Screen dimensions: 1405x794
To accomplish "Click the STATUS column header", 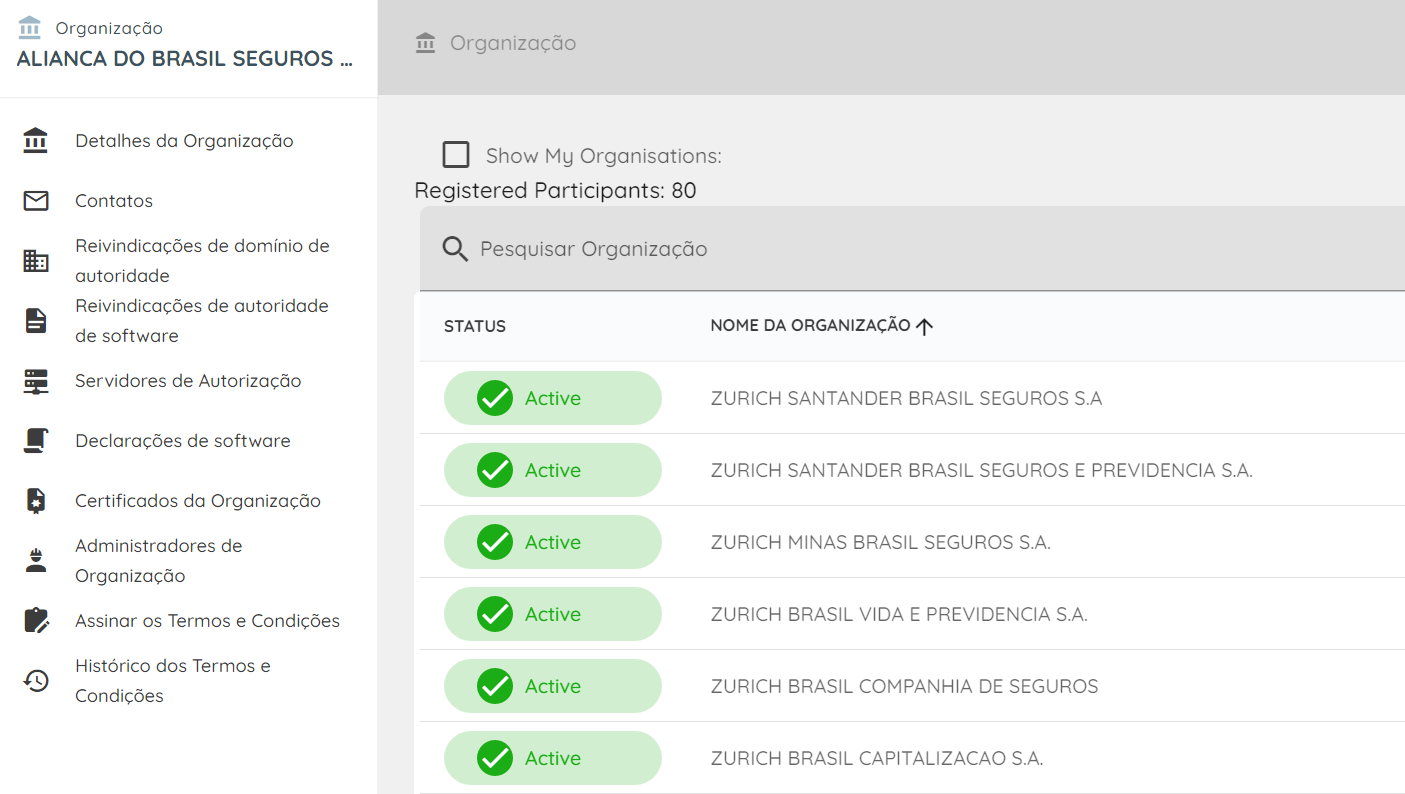I will (x=475, y=326).
